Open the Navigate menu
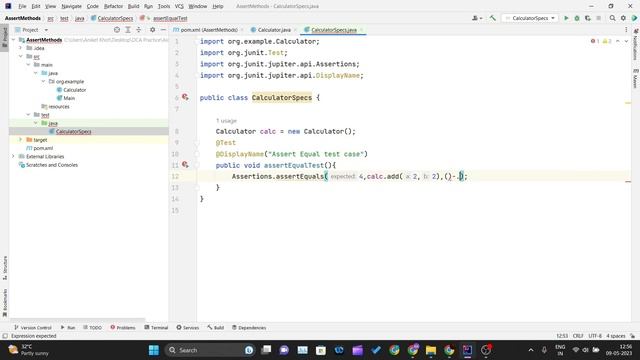 point(71,6)
